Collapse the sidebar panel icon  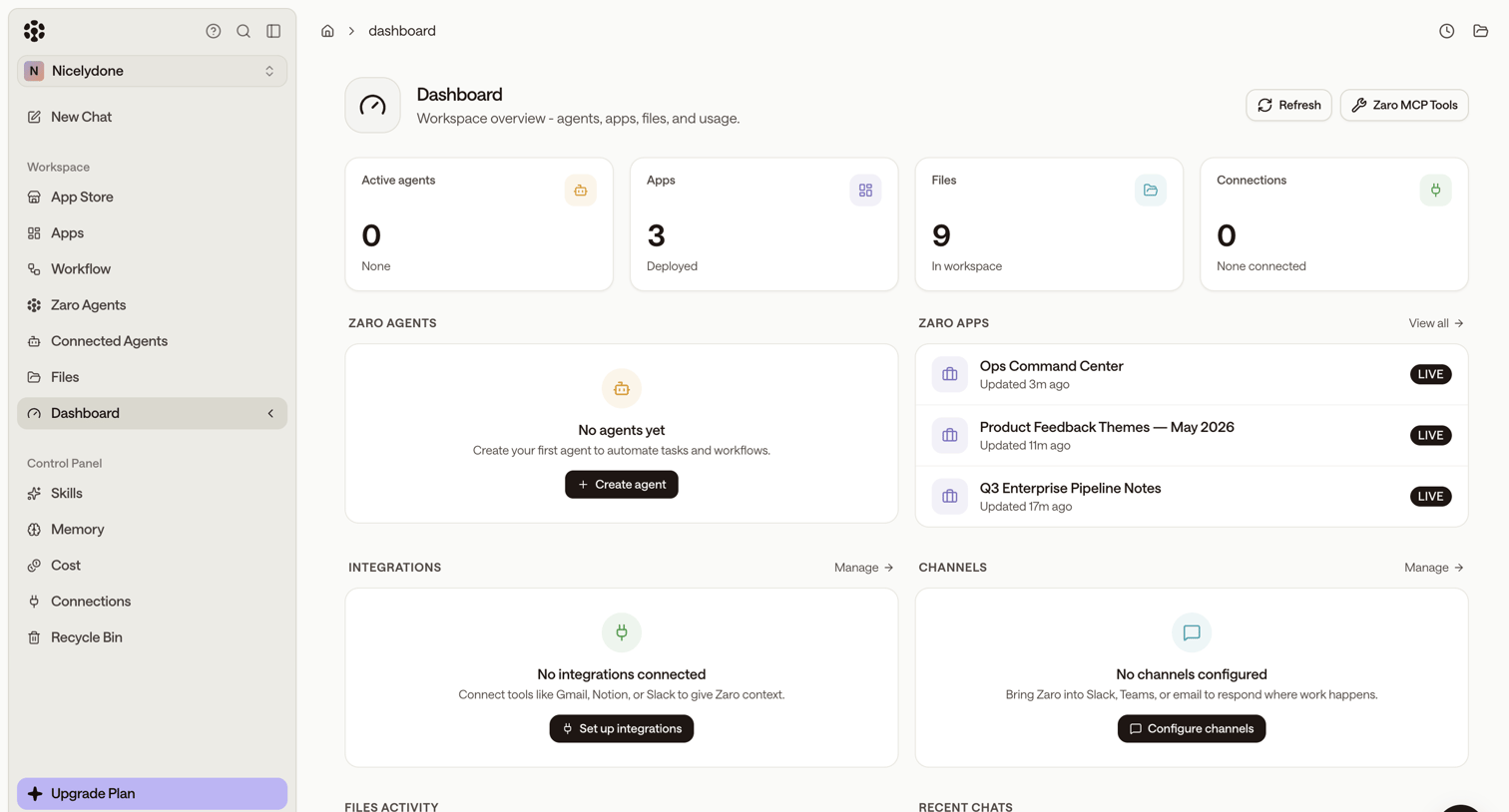tap(273, 31)
